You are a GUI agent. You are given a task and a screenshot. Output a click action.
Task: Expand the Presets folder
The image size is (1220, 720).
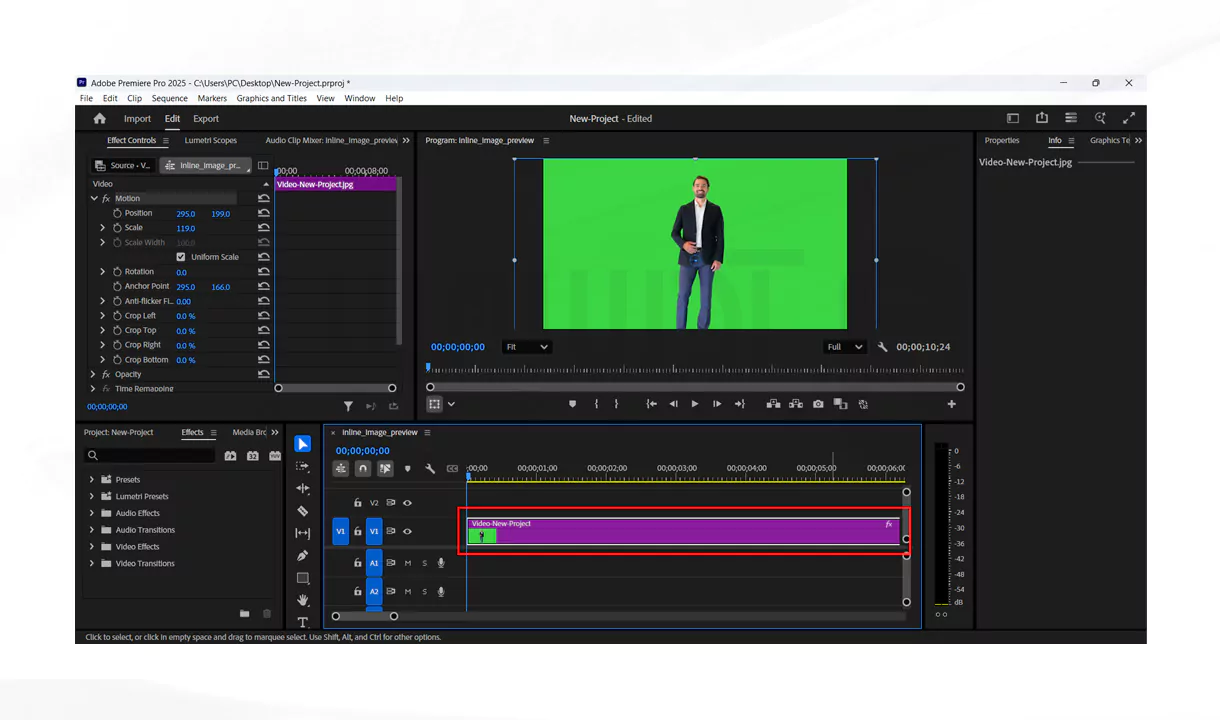(x=92, y=479)
